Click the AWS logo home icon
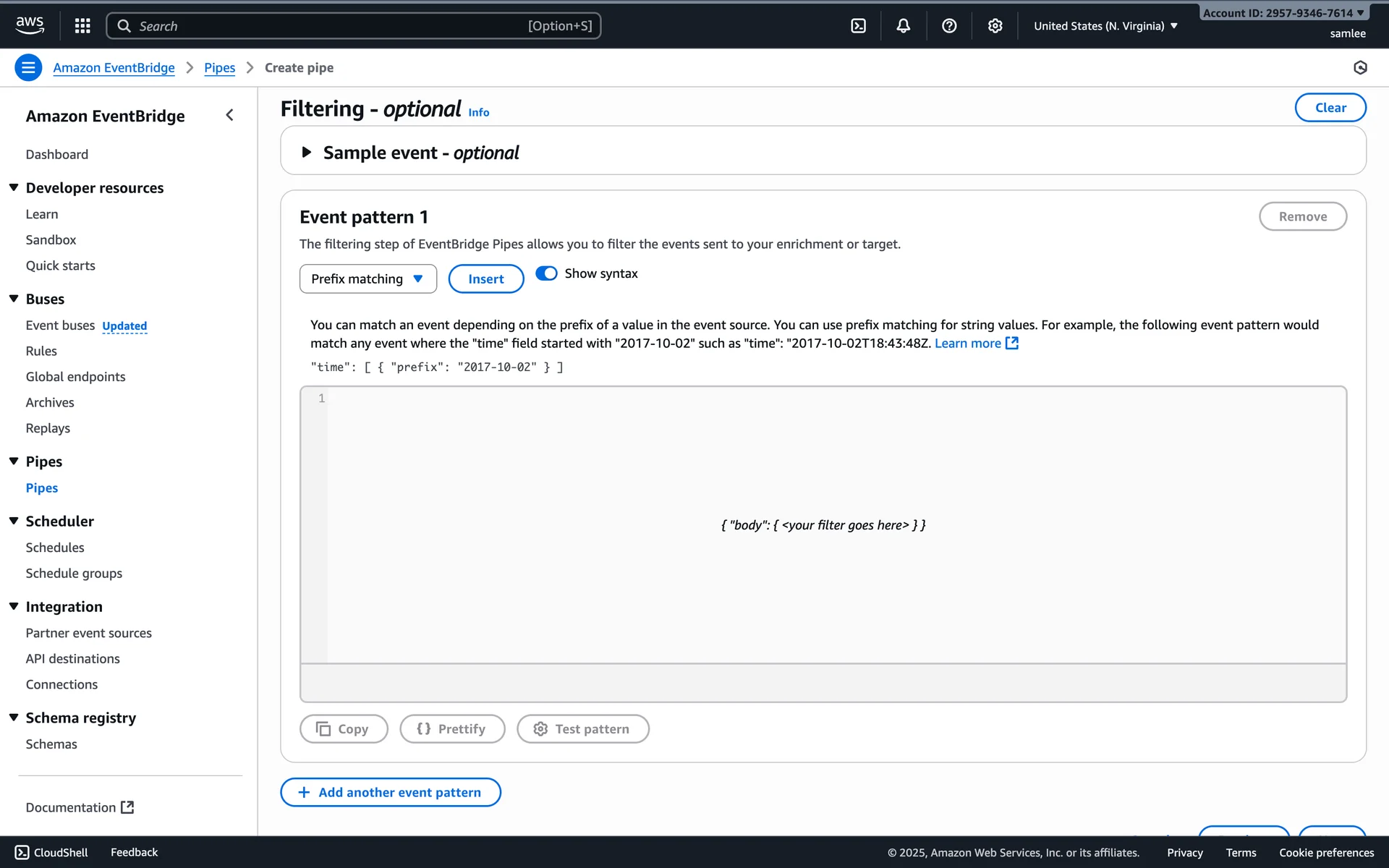The image size is (1389, 868). click(30, 25)
